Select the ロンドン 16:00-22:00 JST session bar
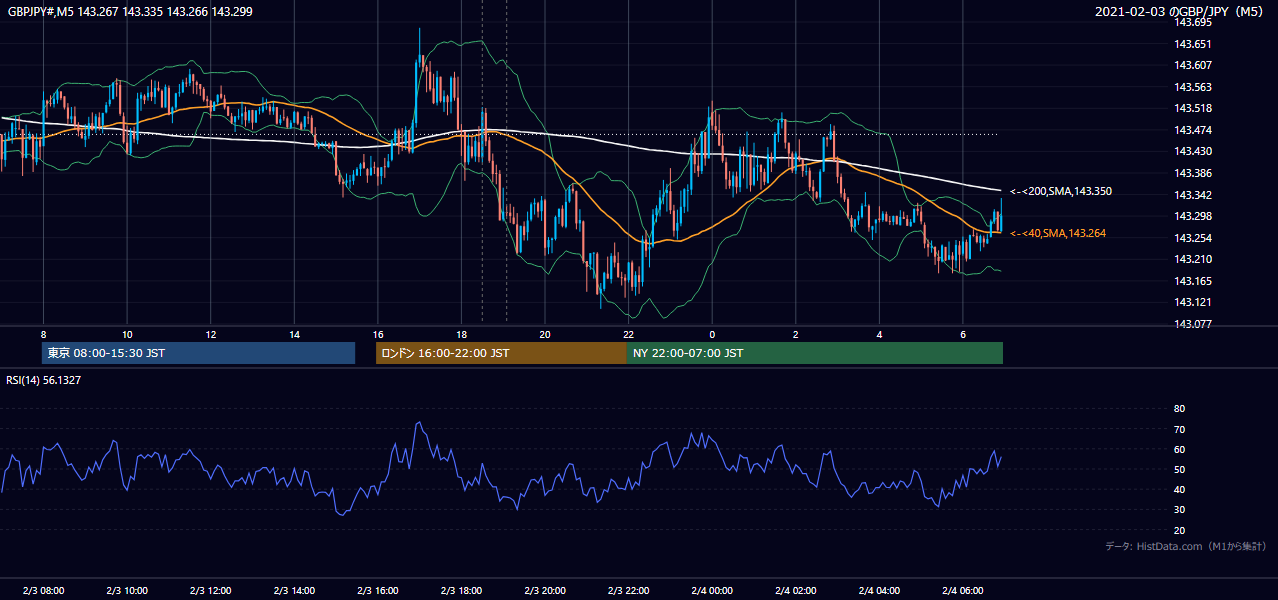 (x=501, y=353)
